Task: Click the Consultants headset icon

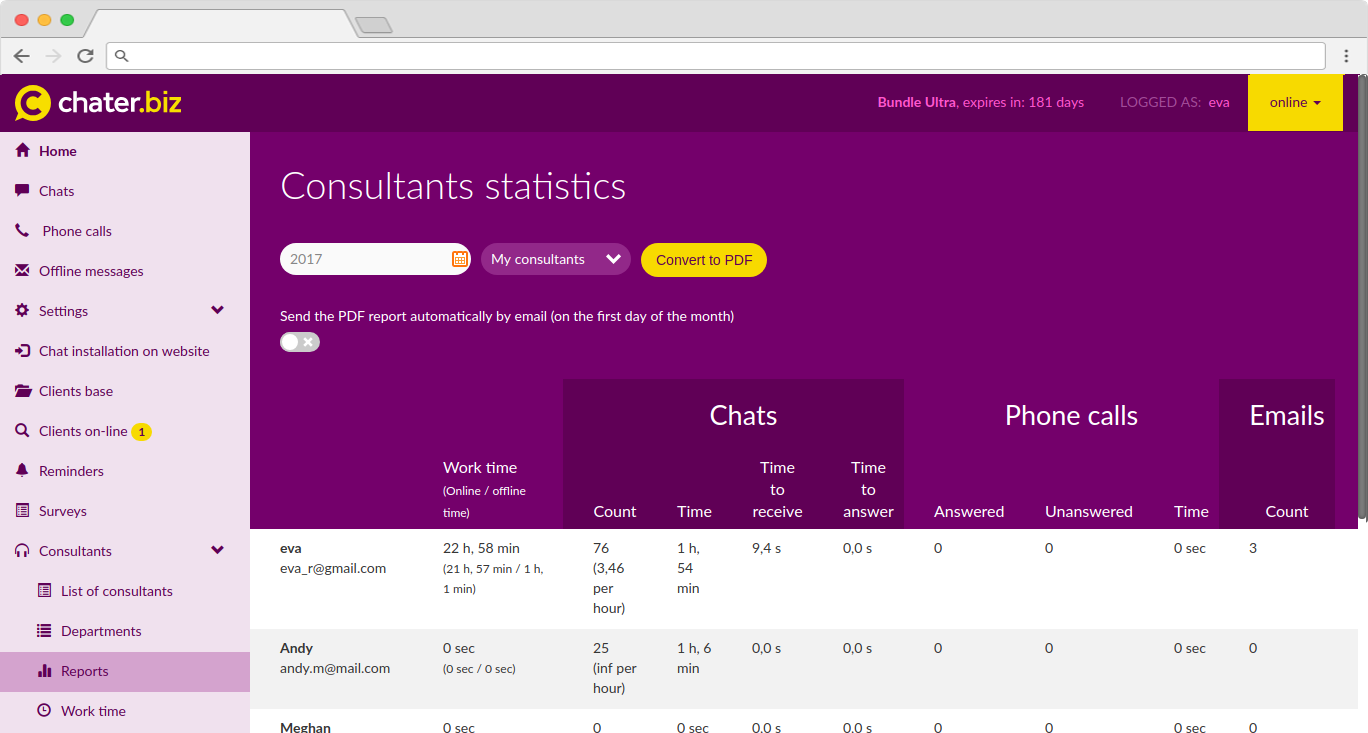Action: [x=22, y=551]
